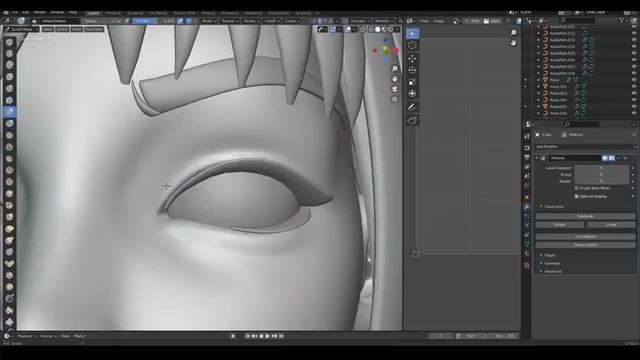Click the Level Viewport value field
Image resolution: width=640 pixels, height=360 pixels.
click(601, 168)
